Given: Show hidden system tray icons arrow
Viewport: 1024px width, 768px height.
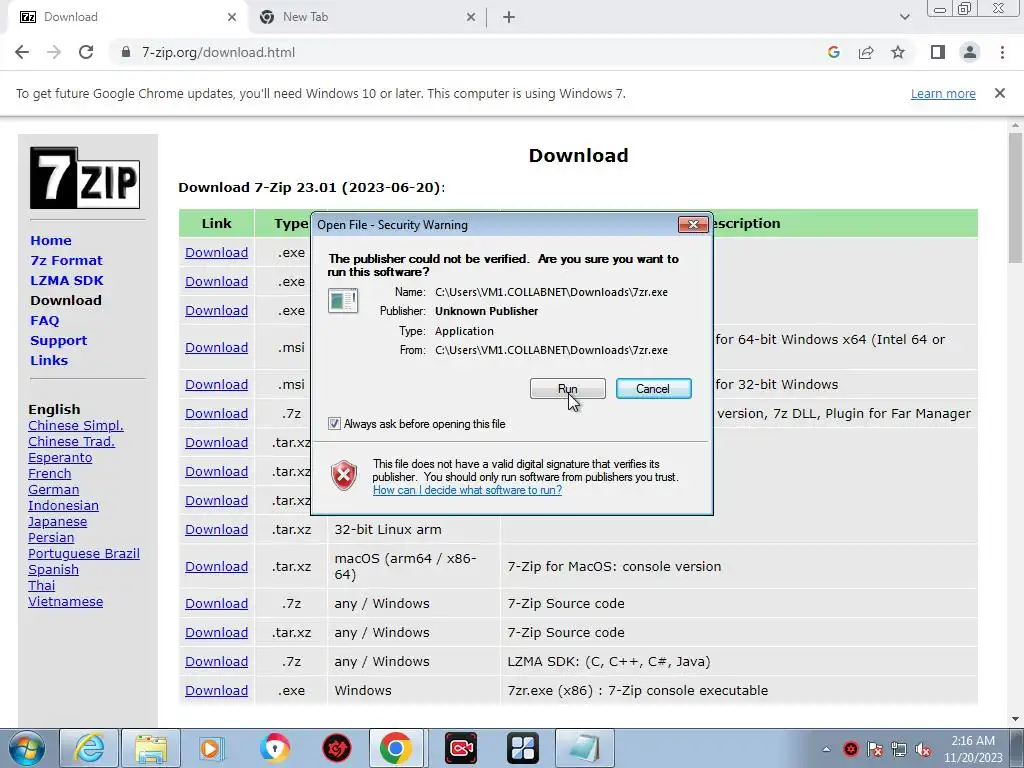Looking at the screenshot, I should [826, 749].
